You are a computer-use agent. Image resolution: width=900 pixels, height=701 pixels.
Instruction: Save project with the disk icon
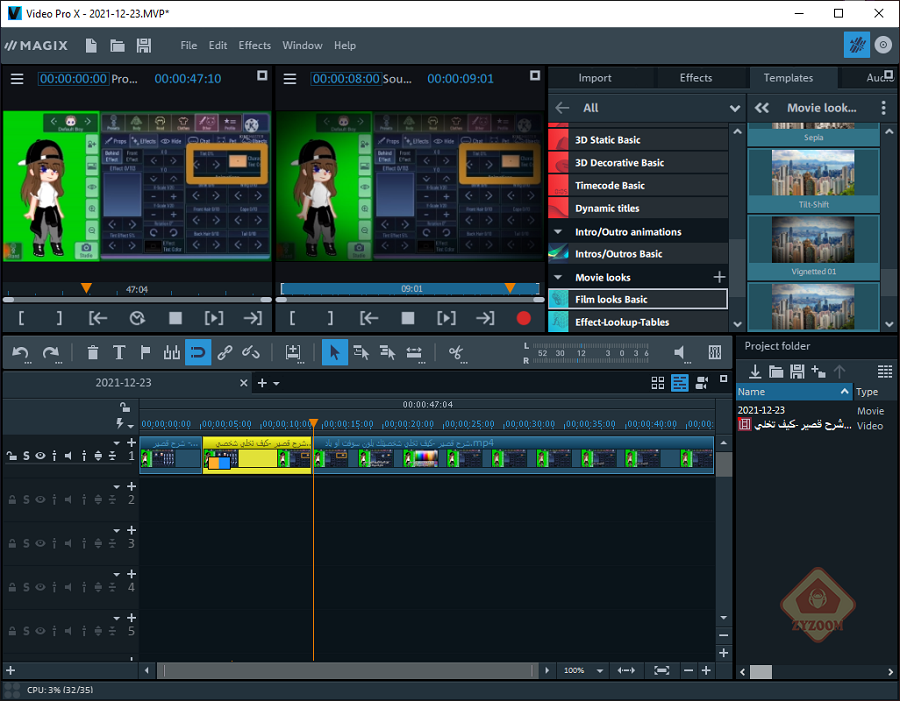(x=143, y=45)
